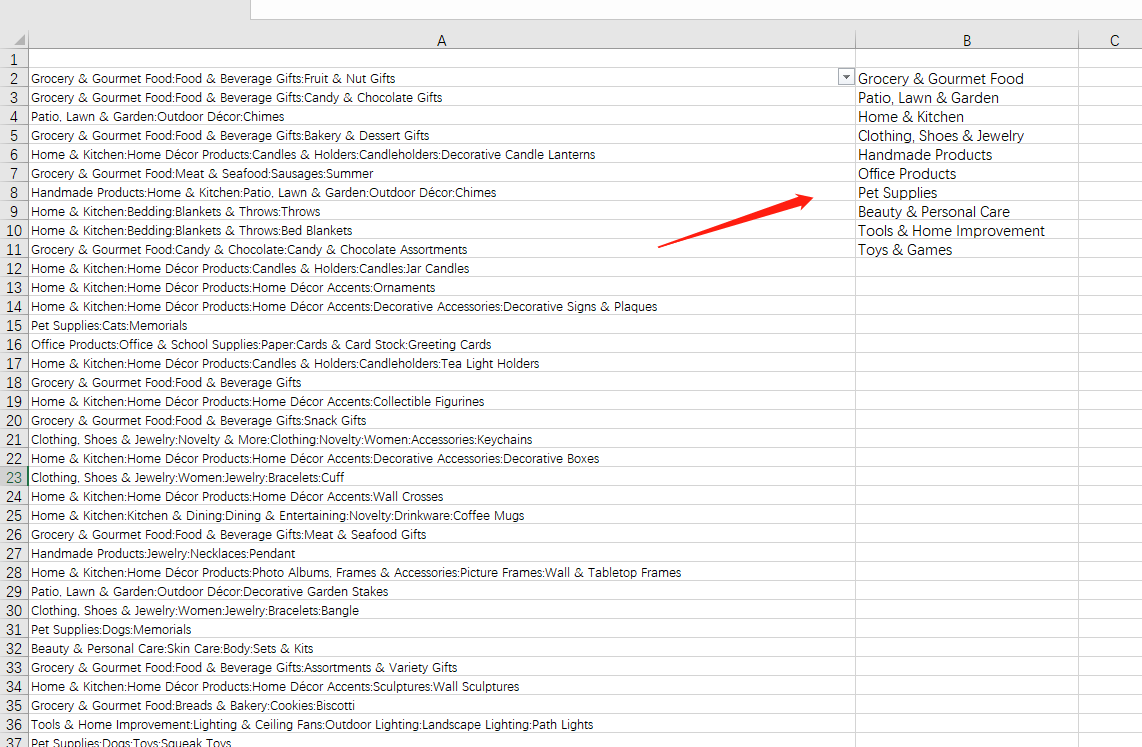
Task: Click the cell ending in 'Path Lights'
Action: pos(441,724)
